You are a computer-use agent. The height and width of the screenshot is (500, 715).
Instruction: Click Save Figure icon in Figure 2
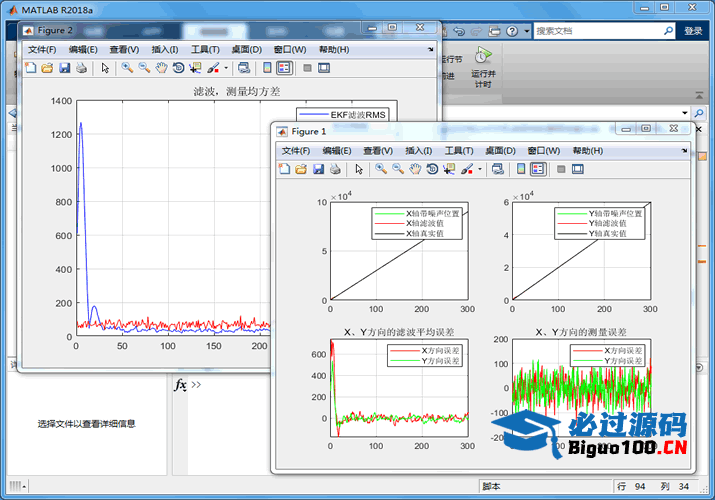(x=64, y=68)
